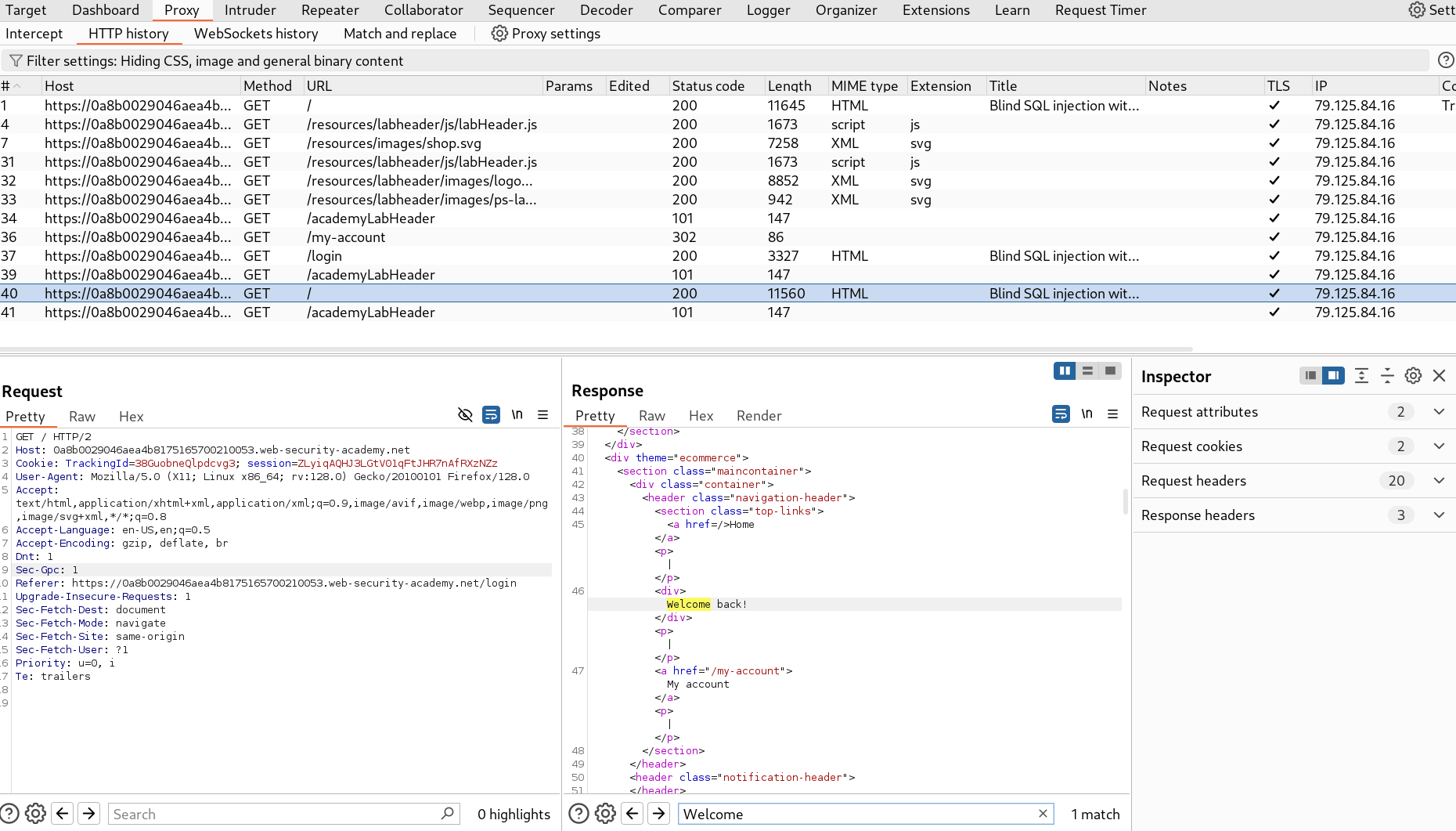Go to previous match in Response search
The width and height of the screenshot is (1456, 831).
[632, 814]
